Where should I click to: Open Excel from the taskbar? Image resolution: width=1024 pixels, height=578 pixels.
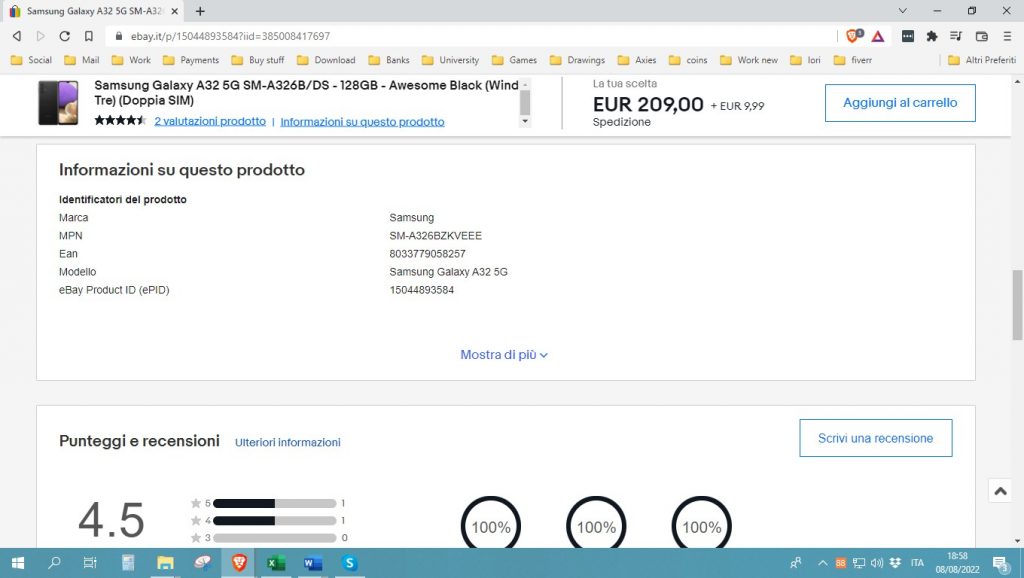click(x=275, y=563)
